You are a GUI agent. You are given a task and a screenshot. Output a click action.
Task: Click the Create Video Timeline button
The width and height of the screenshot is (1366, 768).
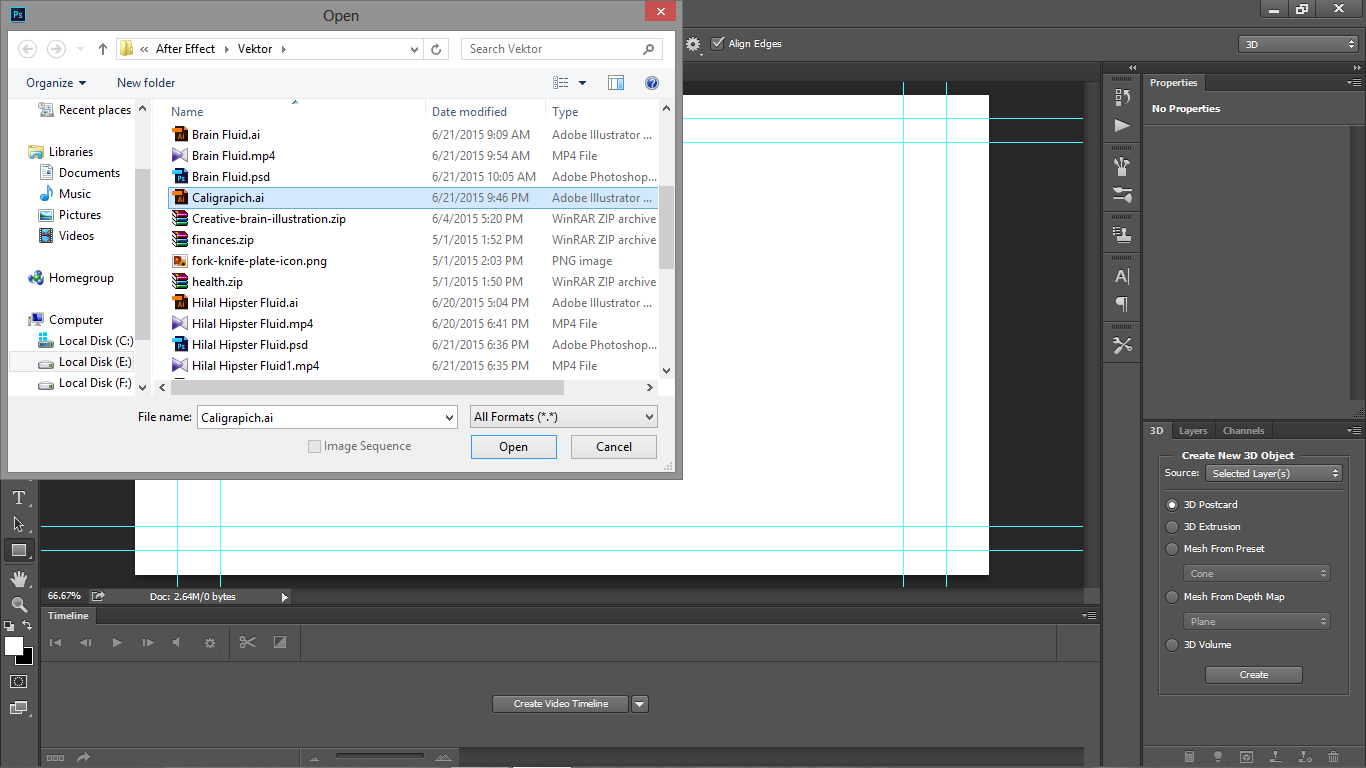[561, 704]
